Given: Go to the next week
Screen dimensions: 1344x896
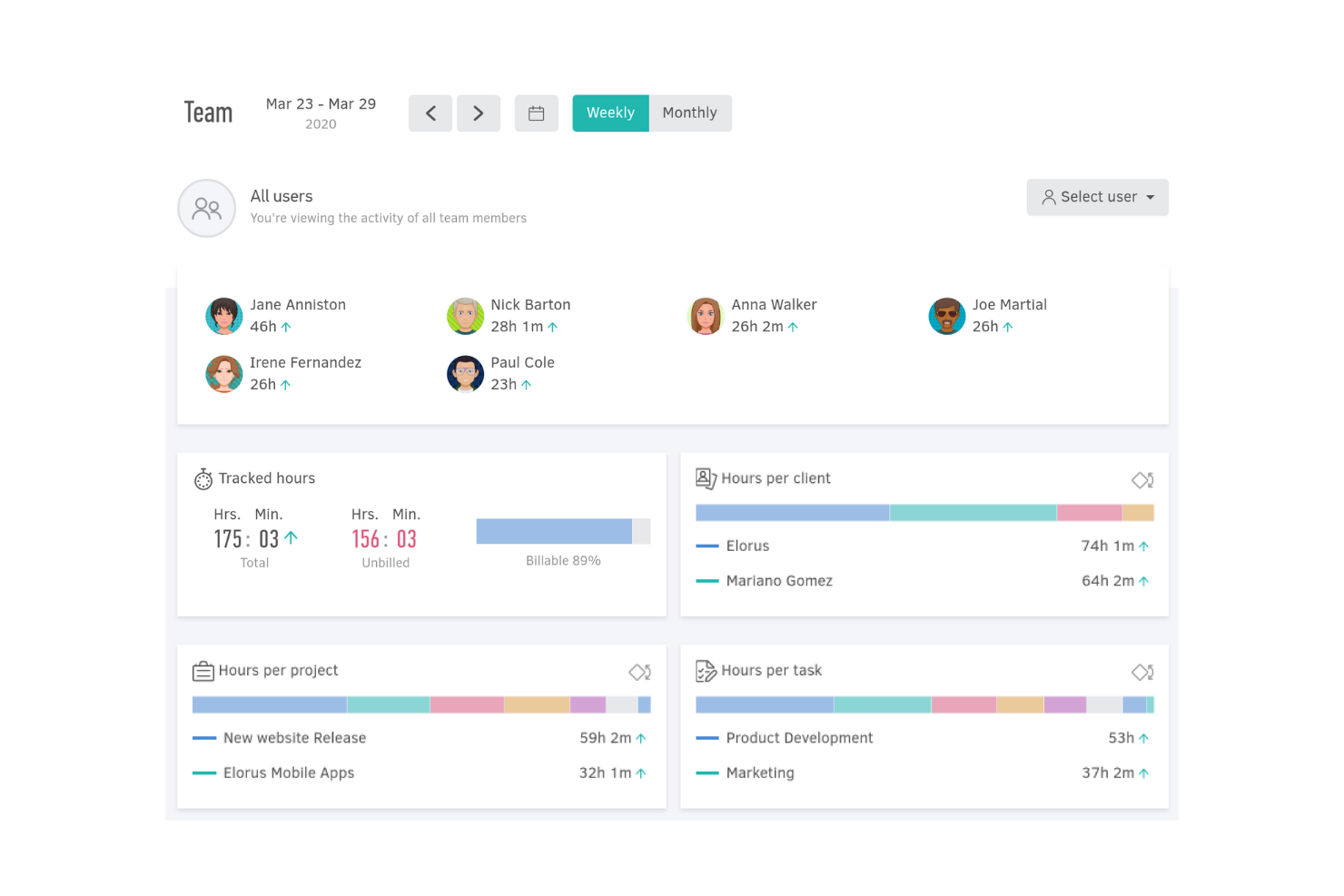Looking at the screenshot, I should coord(479,113).
